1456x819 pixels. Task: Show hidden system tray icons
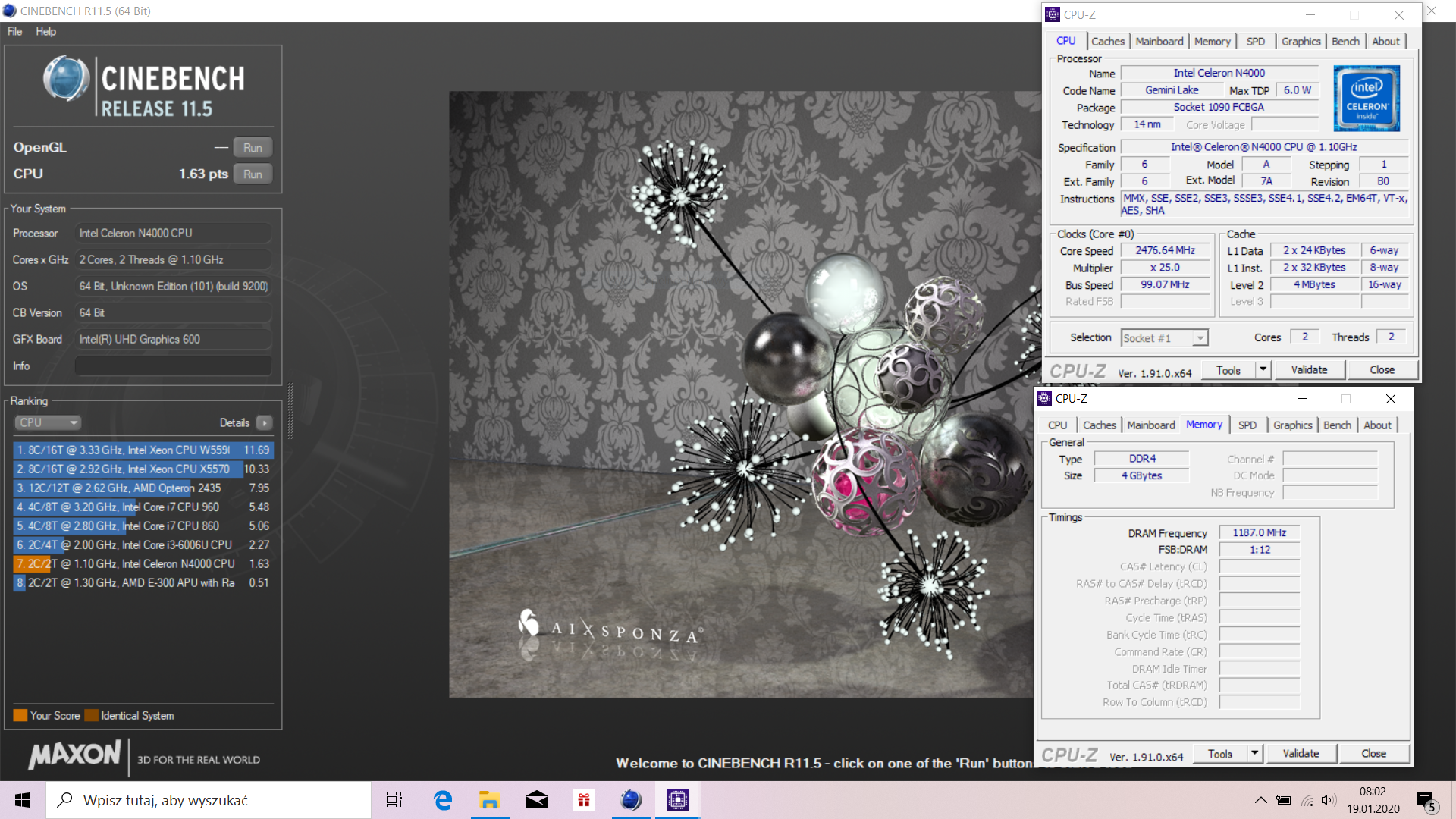pyautogui.click(x=1260, y=800)
